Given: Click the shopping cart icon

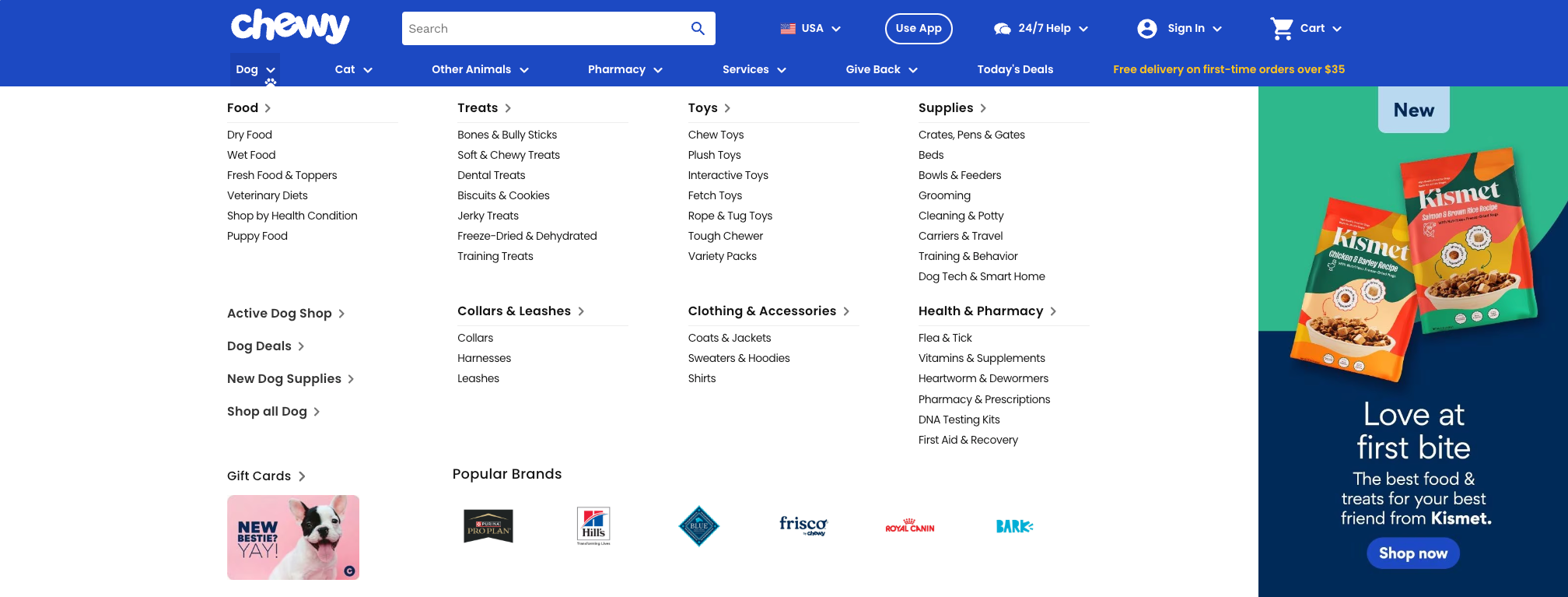Looking at the screenshot, I should coord(1281,29).
